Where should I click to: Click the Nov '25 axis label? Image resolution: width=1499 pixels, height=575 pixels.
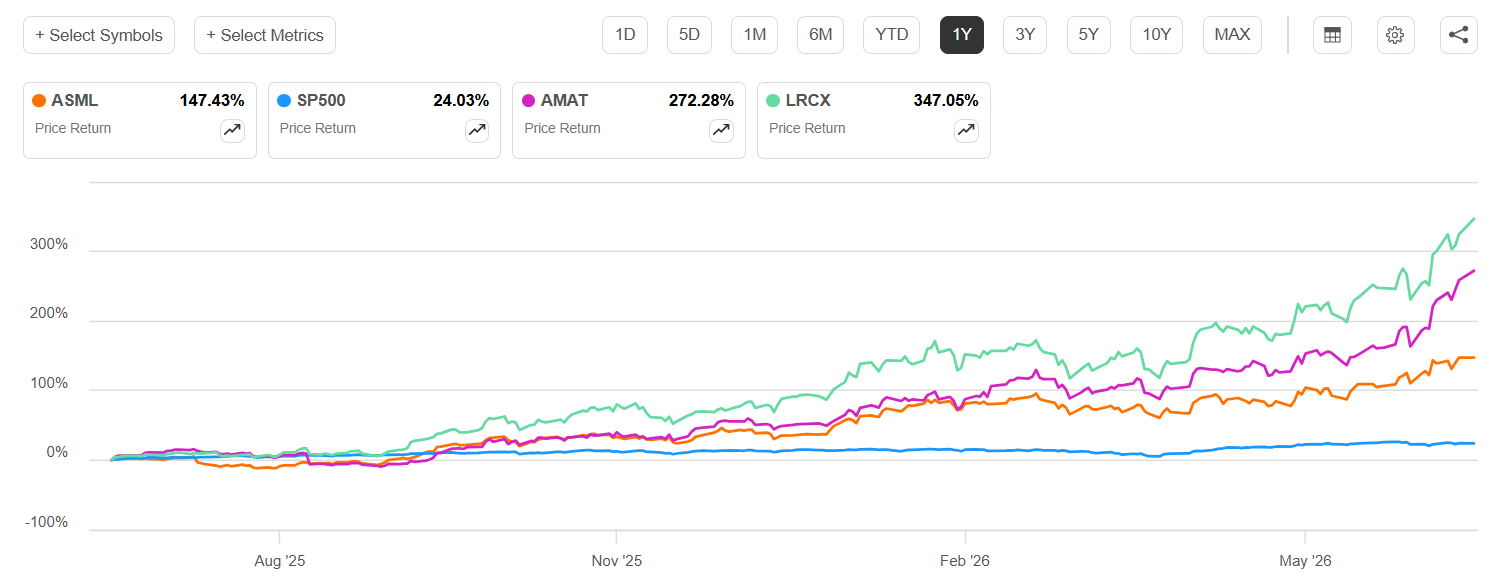pyautogui.click(x=617, y=561)
